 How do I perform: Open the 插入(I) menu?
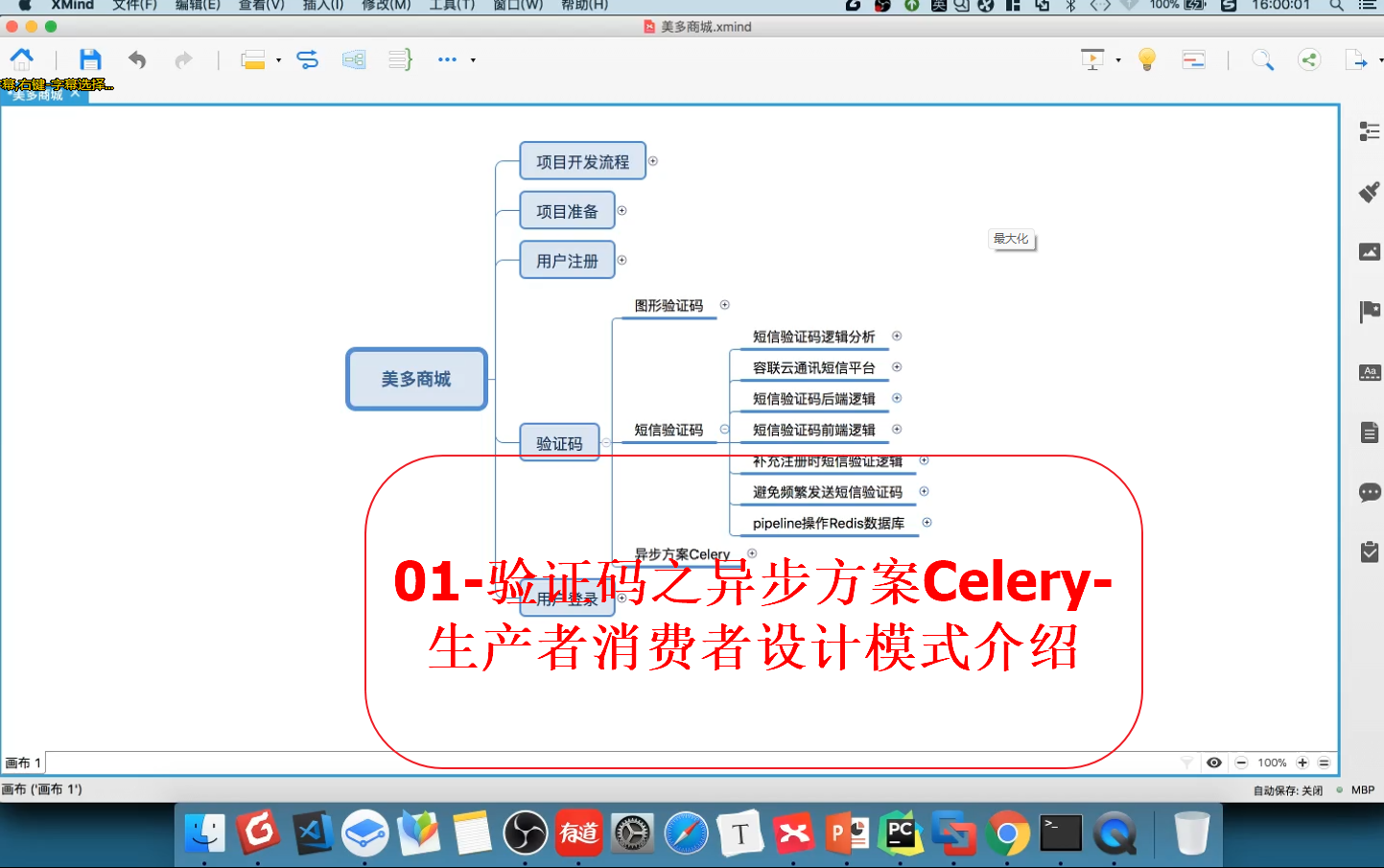coord(323,5)
